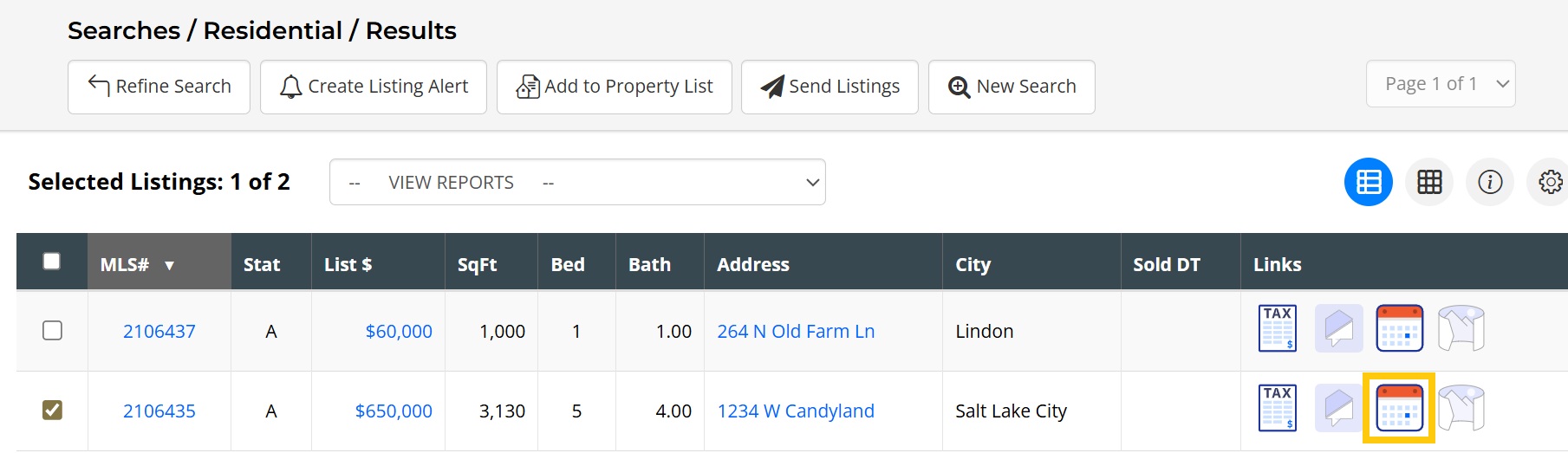Expand the VIEW REPORTS dropdown
Image resolution: width=1568 pixels, height=453 pixels.
(x=577, y=183)
